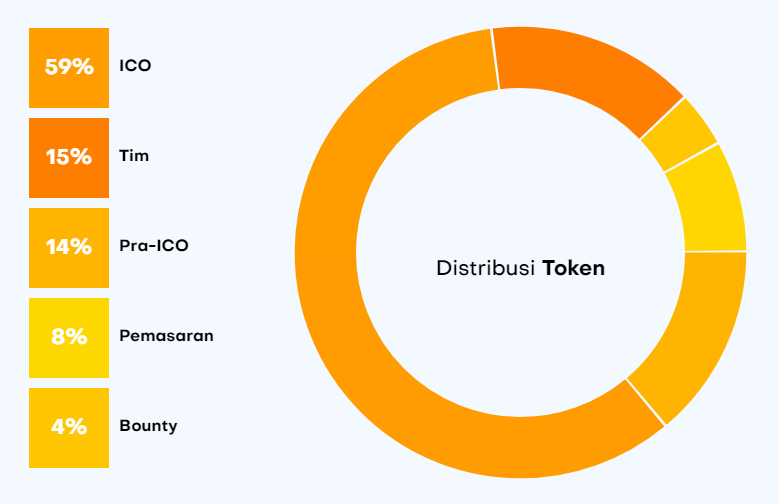Image resolution: width=779 pixels, height=504 pixels.
Task: Click the Distribusi Token center title
Action: pos(521,268)
